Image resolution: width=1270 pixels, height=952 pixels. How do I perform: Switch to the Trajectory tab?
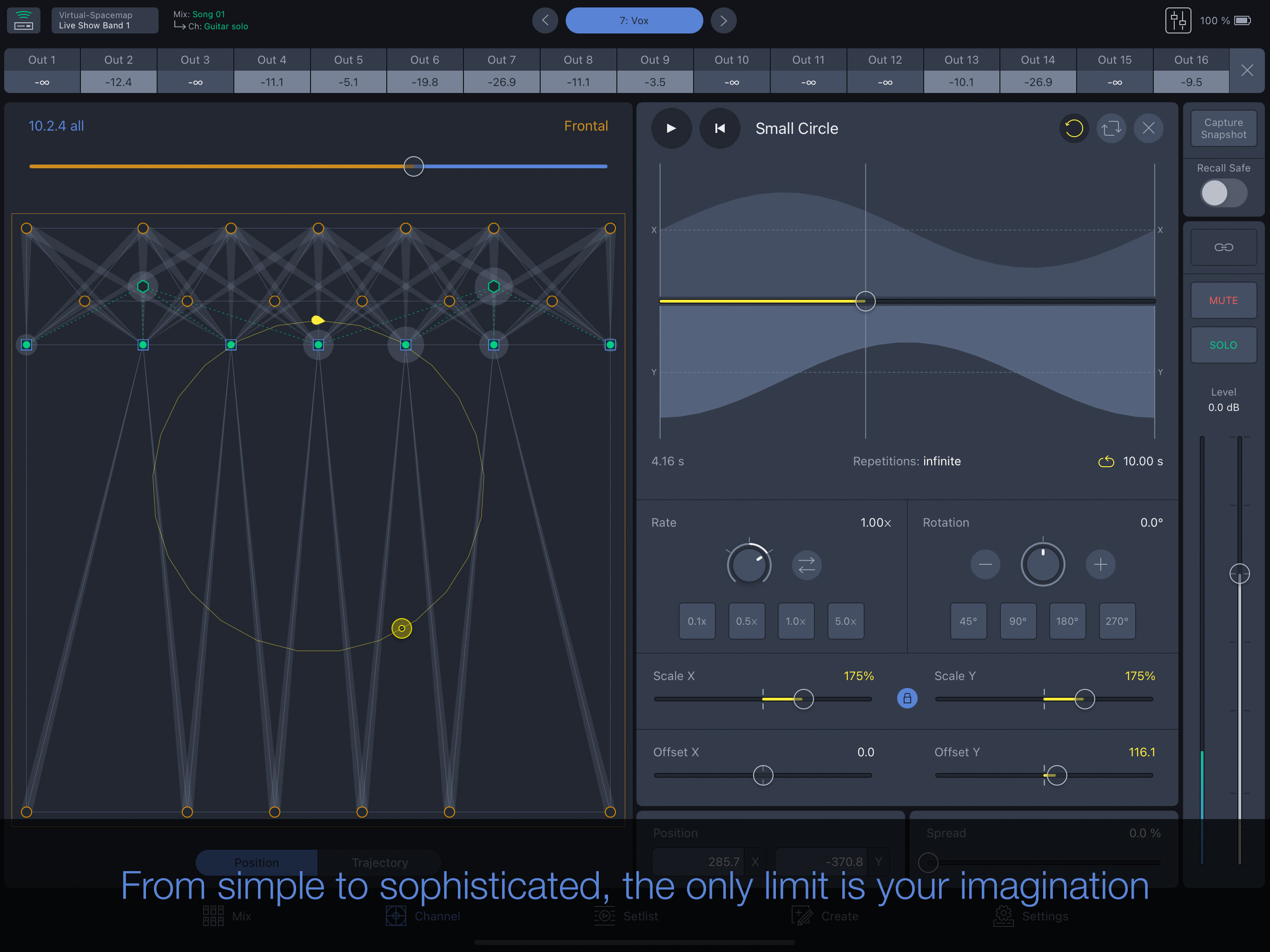coord(379,862)
